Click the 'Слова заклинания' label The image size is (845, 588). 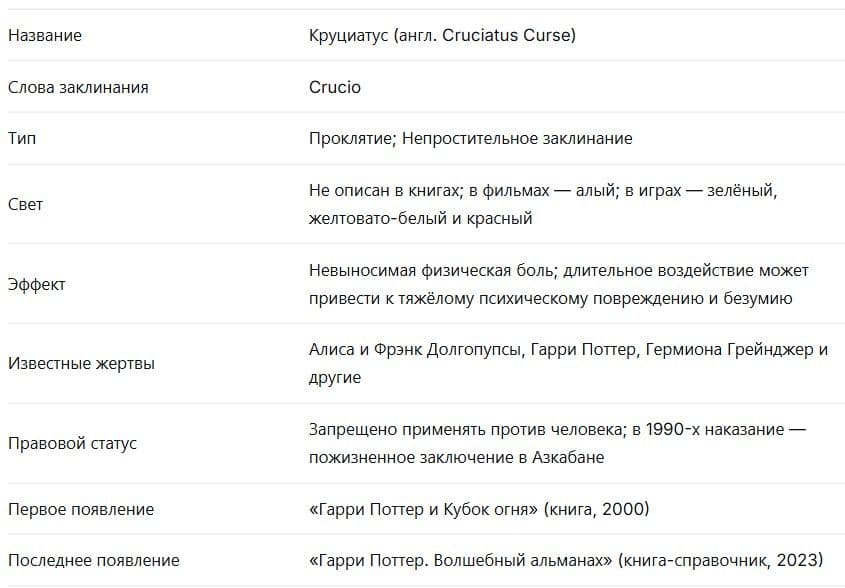[x=78, y=87]
